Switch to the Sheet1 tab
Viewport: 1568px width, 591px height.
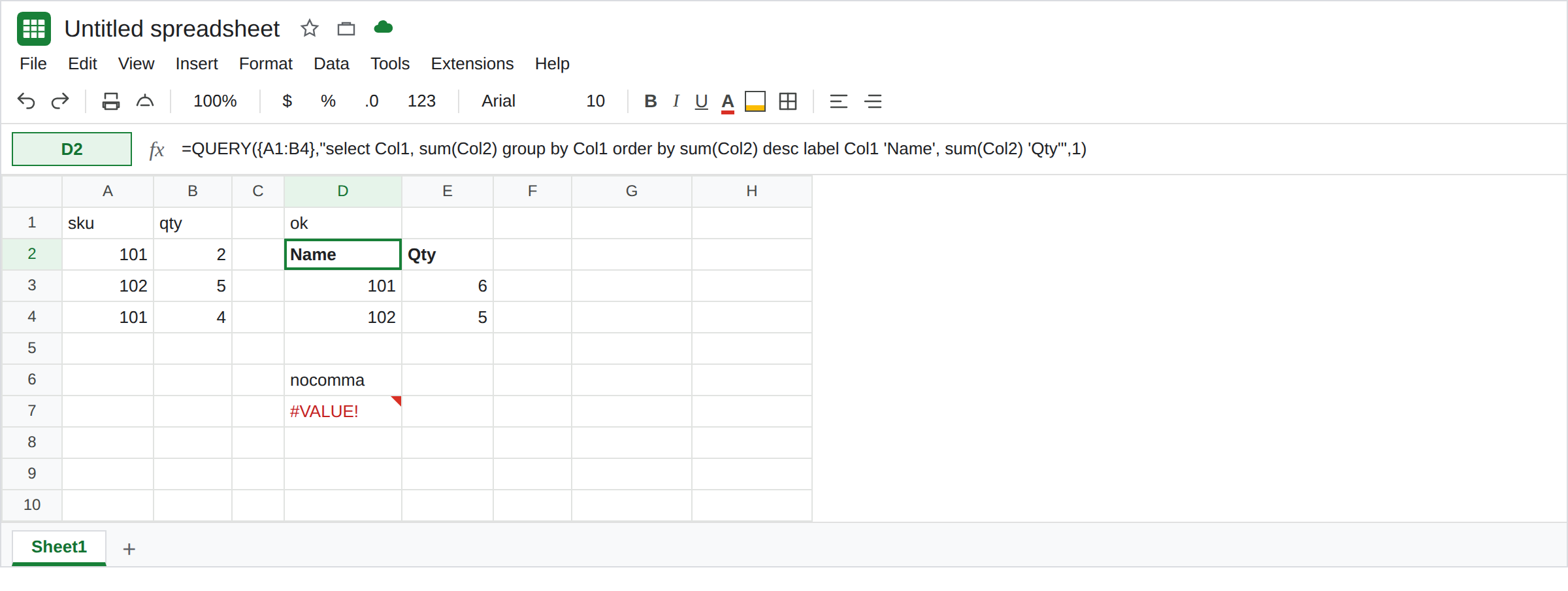(x=59, y=547)
